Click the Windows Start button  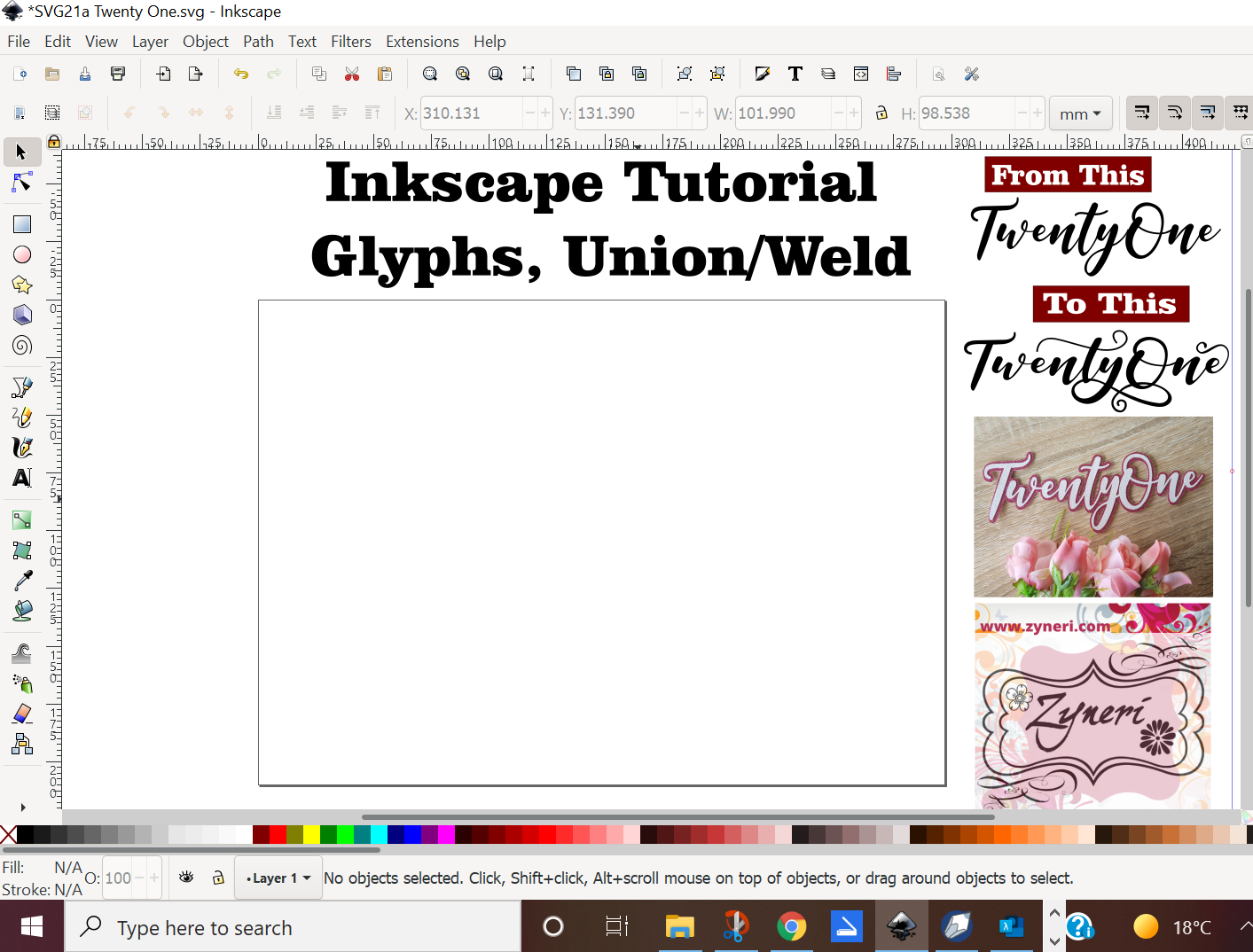point(32,927)
